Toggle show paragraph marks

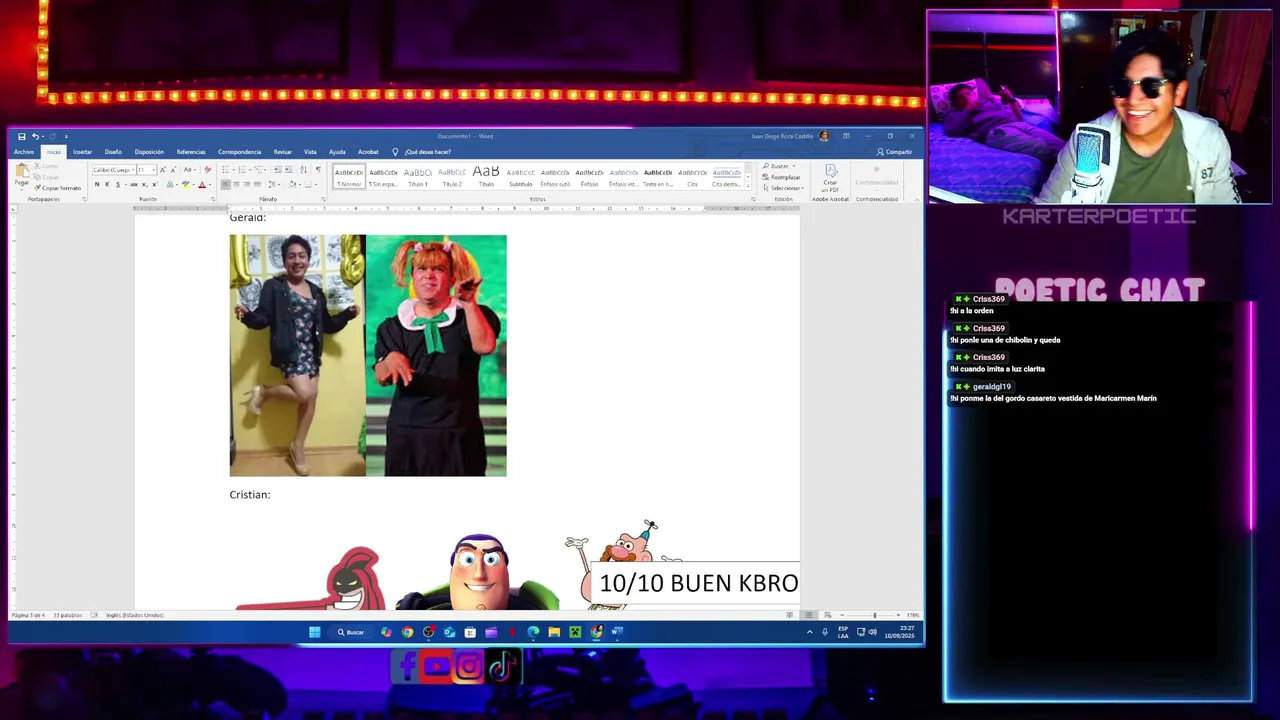pos(319,170)
